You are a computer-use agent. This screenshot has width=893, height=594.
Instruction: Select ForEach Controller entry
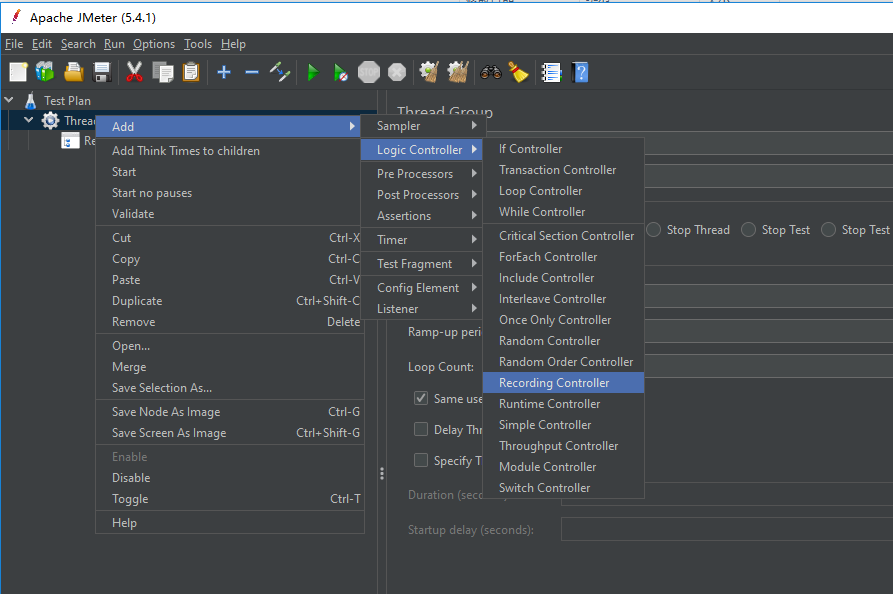pos(563,257)
